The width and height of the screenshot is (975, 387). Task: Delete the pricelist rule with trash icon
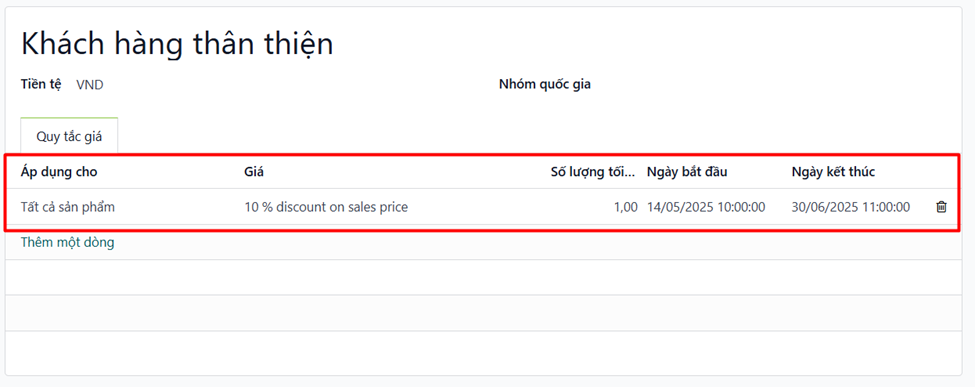coord(941,207)
